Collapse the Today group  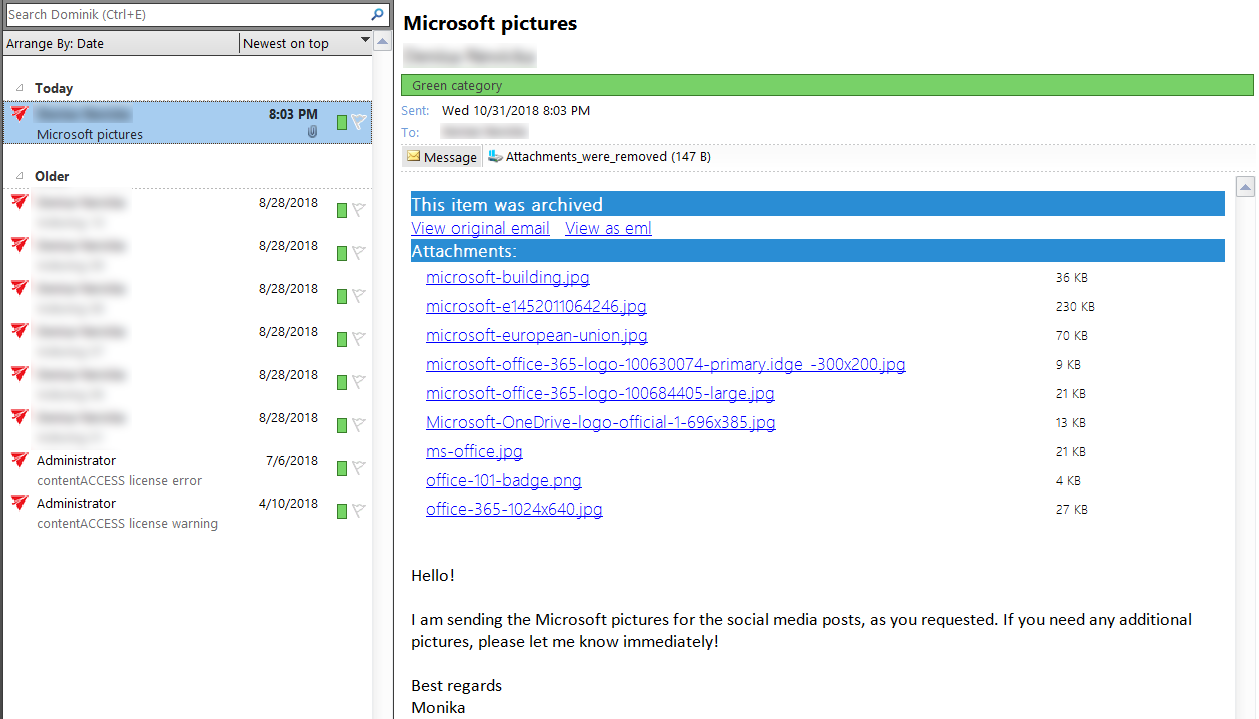[x=20, y=88]
